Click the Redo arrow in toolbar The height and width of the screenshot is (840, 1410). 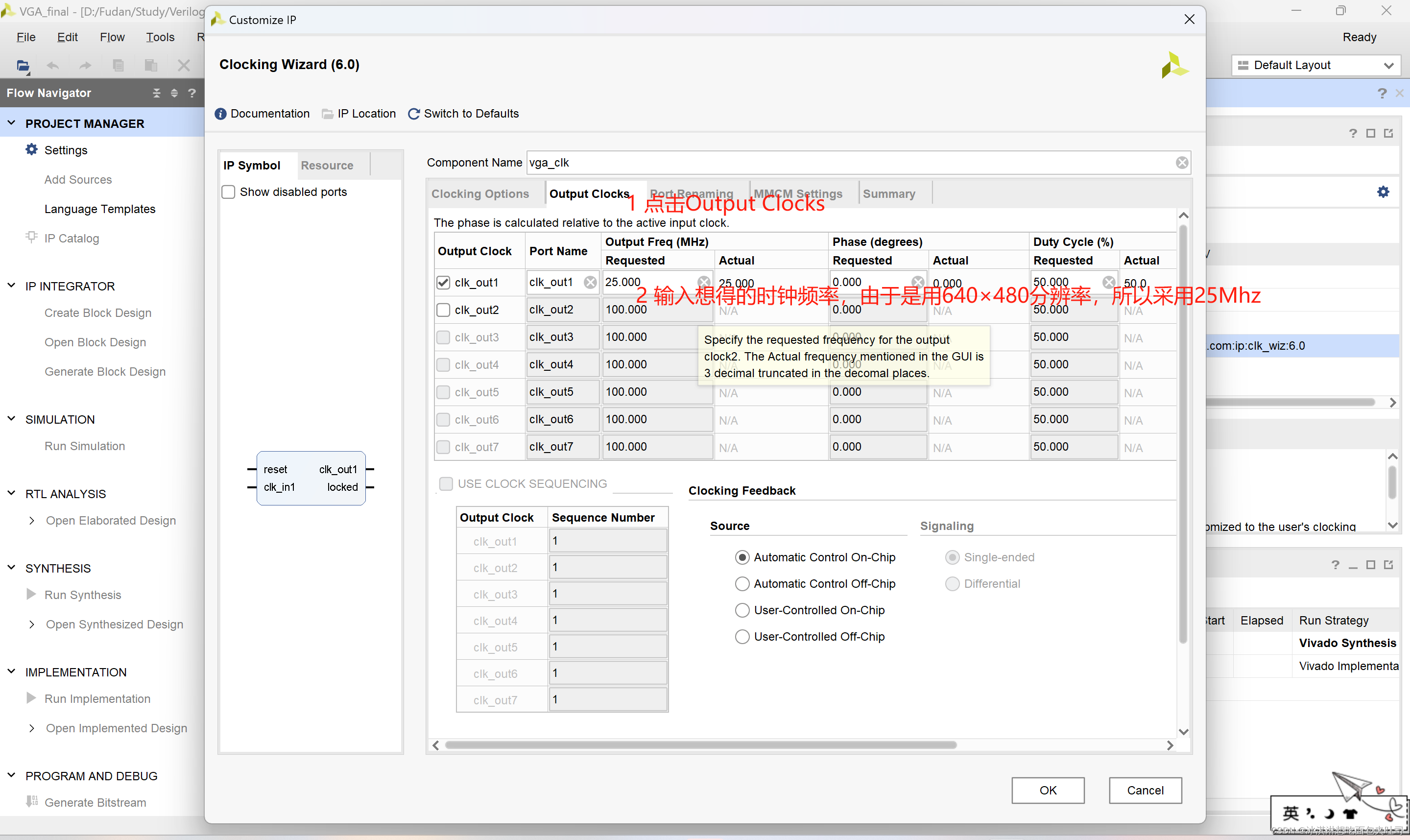85,66
